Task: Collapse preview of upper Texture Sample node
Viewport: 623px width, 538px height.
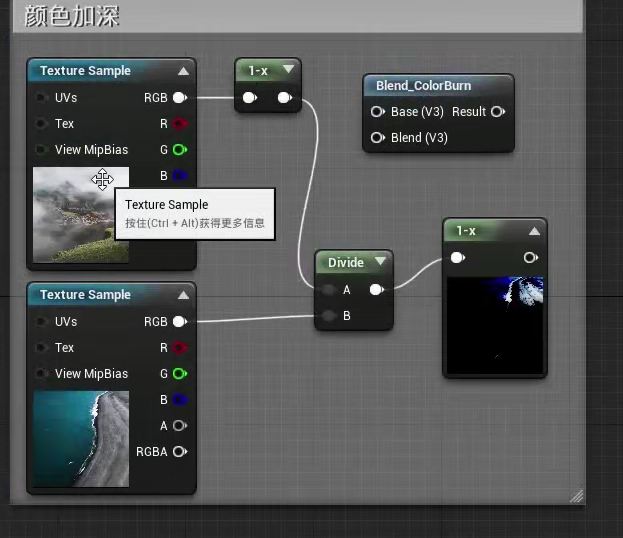Action: (183, 71)
